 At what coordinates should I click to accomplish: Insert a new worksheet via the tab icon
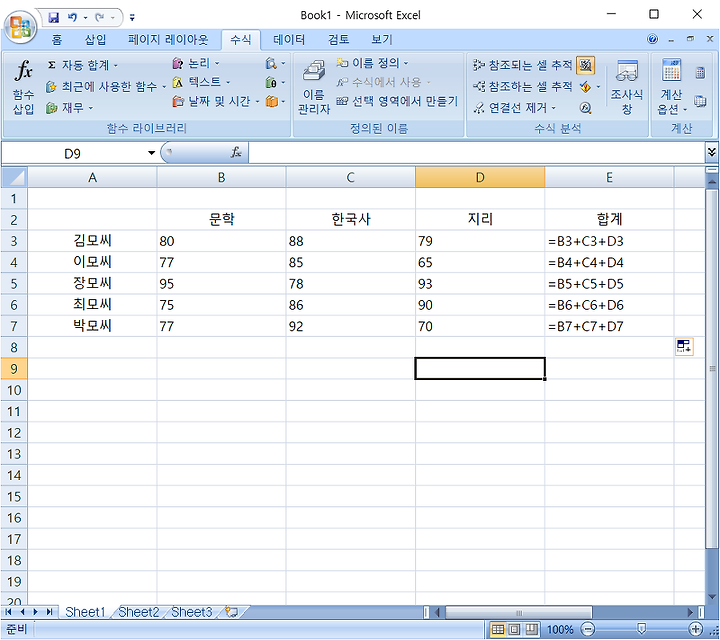(231, 612)
